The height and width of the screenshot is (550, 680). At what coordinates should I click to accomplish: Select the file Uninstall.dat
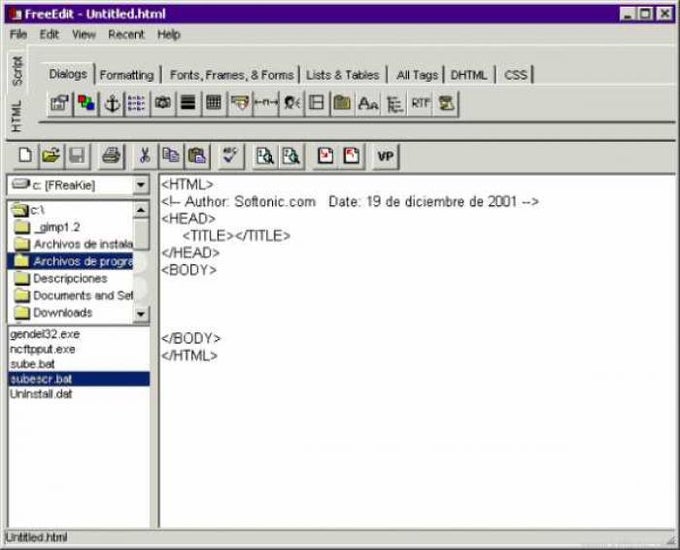(41, 394)
